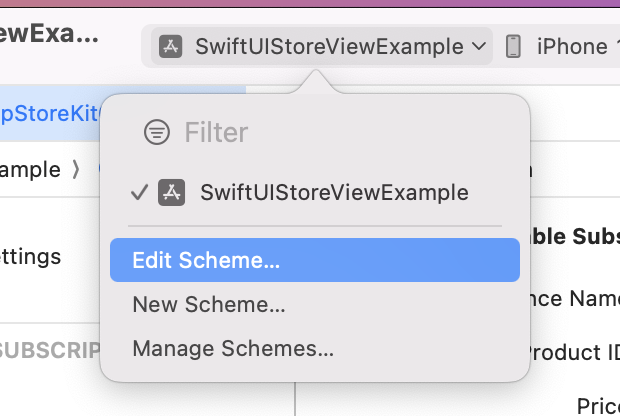Open the ettings item in sidebar

click(x=30, y=257)
